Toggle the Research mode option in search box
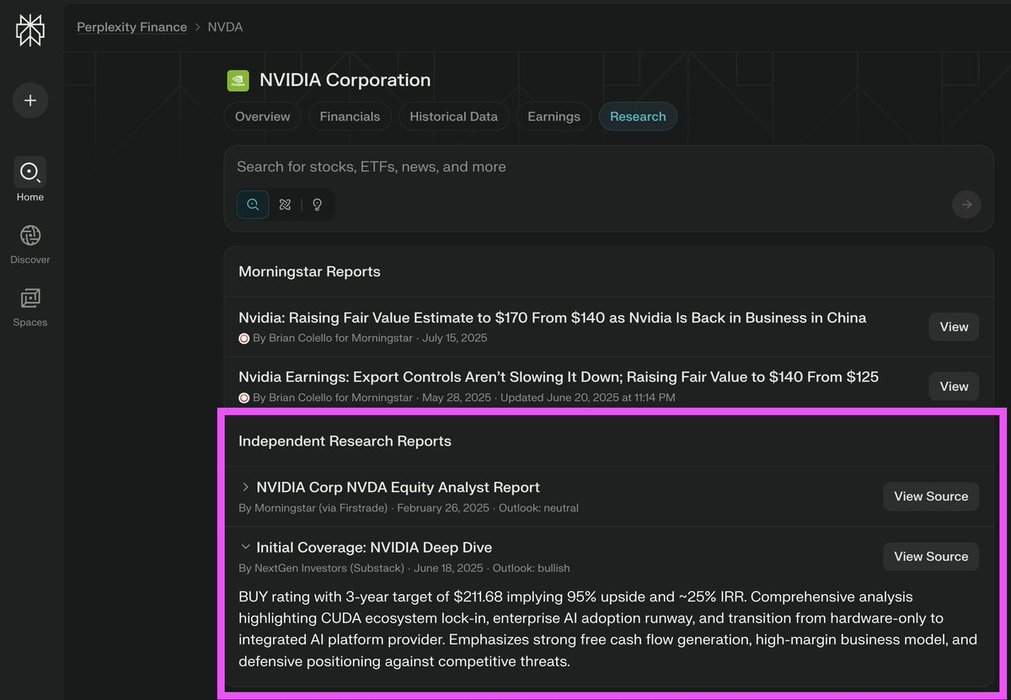The width and height of the screenshot is (1011, 700). (285, 204)
